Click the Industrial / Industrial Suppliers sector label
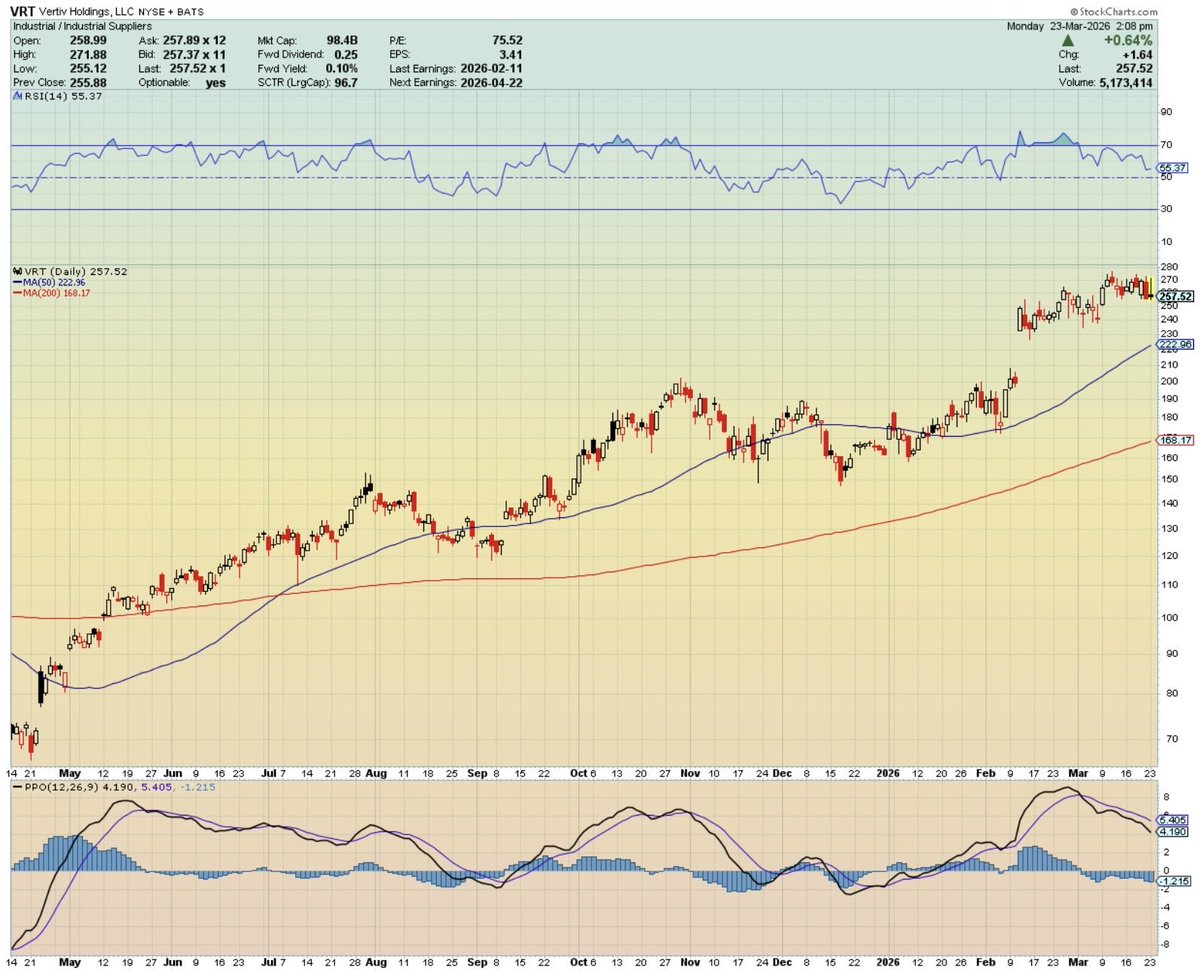The height and width of the screenshot is (973, 1200). (82, 25)
